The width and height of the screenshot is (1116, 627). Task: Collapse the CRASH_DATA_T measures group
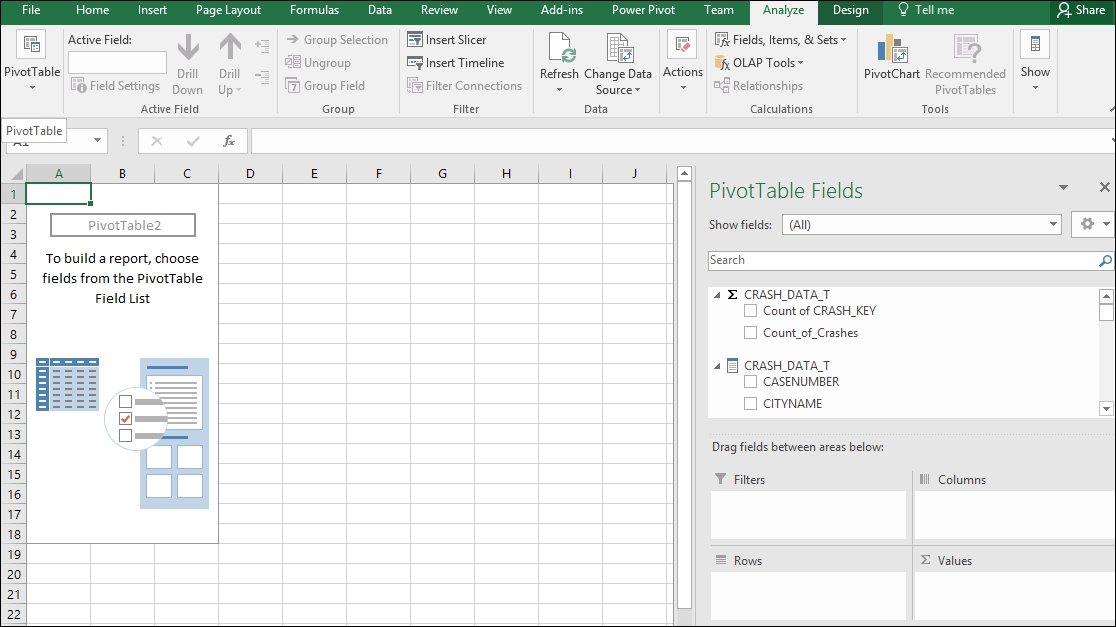coord(717,295)
